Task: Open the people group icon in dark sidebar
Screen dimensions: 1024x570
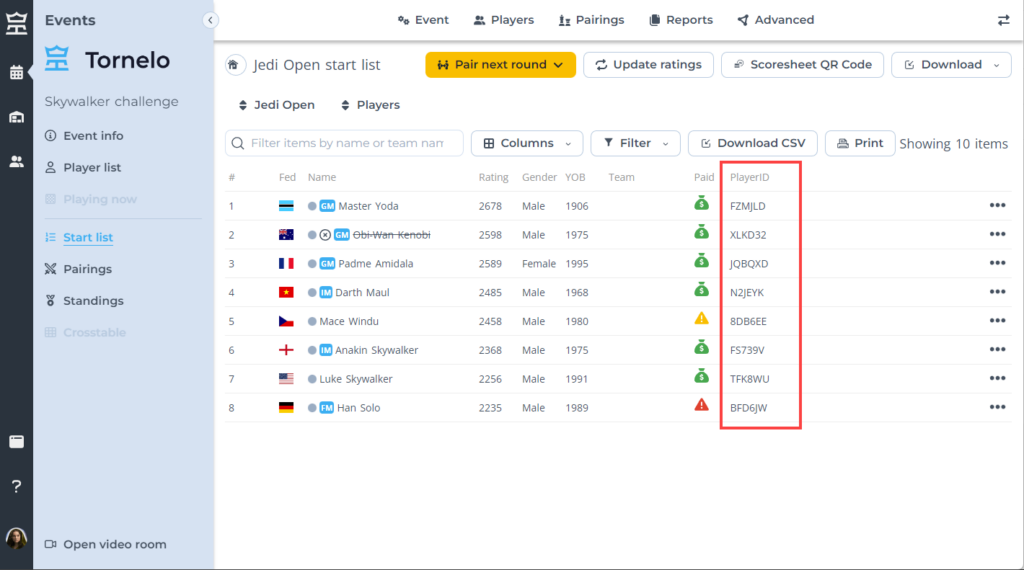Action: [16, 161]
